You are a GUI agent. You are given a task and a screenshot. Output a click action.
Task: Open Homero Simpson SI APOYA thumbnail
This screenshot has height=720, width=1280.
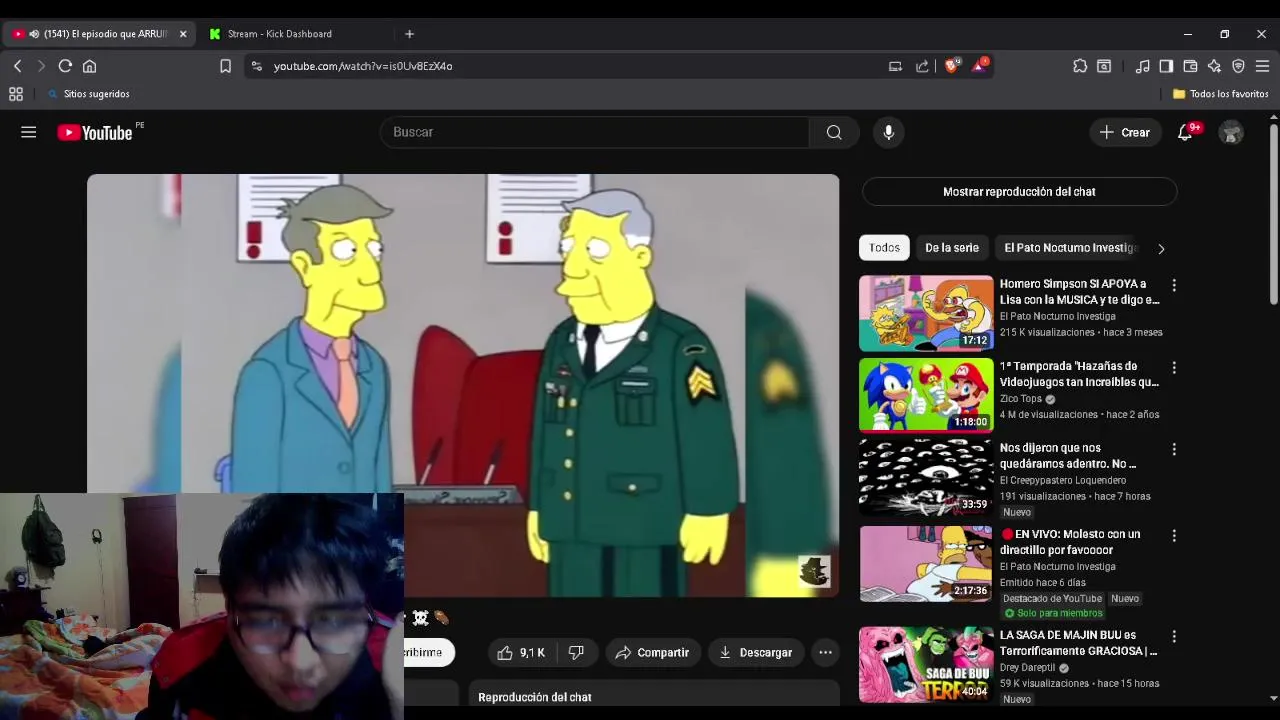coord(926,313)
